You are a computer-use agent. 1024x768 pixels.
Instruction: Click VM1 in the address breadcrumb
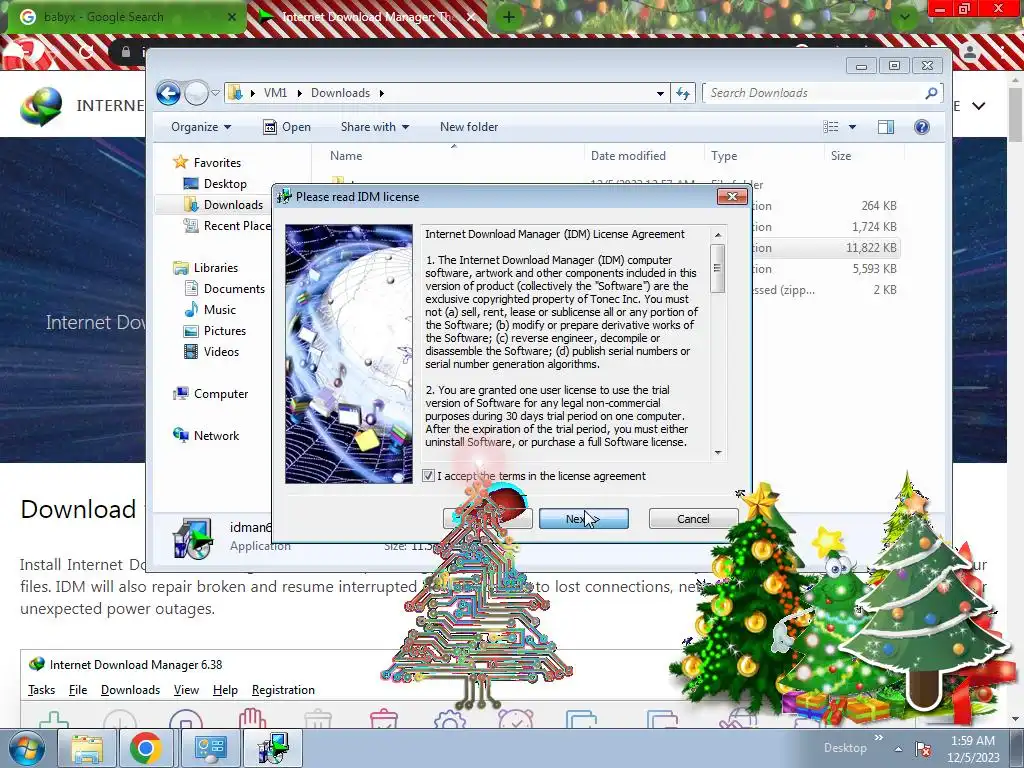(275, 93)
